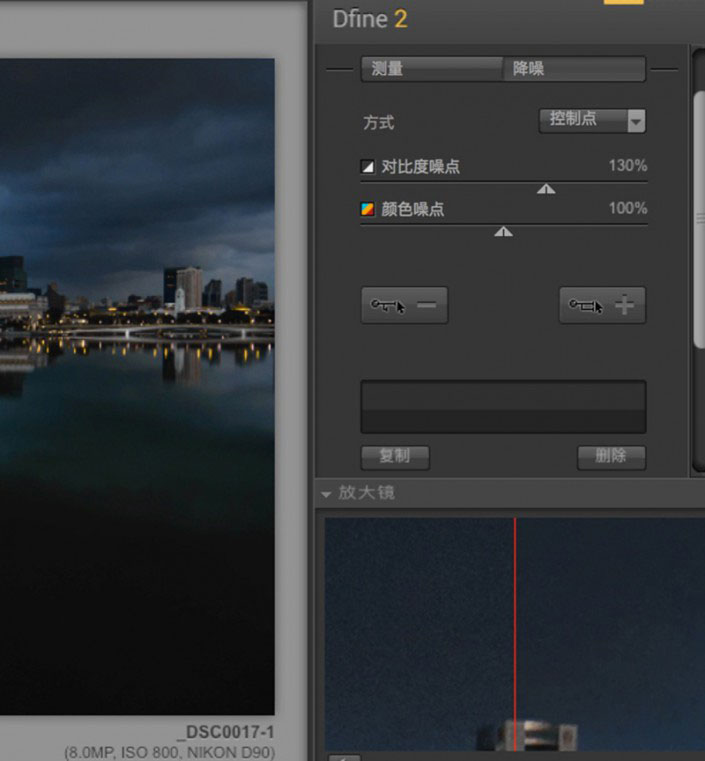Image resolution: width=705 pixels, height=761 pixels.
Task: Click the empty control point list box
Action: 503,407
